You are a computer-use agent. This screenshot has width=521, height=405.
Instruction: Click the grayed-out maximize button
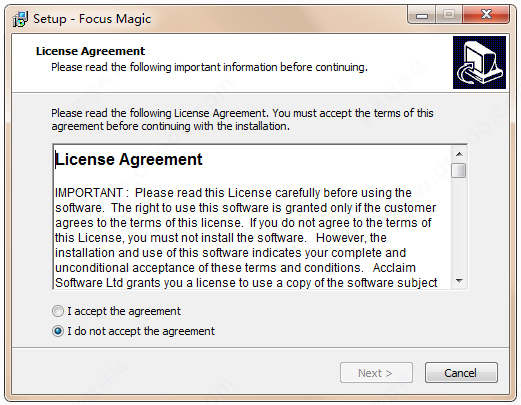[x=449, y=15]
